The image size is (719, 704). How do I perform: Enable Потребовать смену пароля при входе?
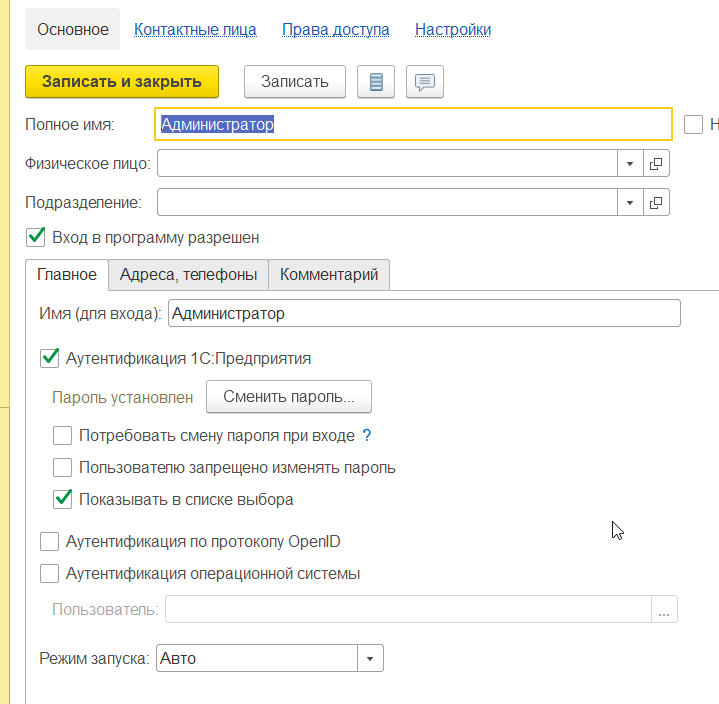pyautogui.click(x=62, y=436)
